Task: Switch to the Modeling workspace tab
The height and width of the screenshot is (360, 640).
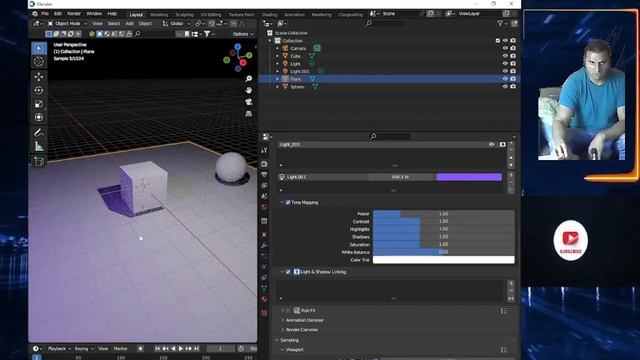Action: [x=159, y=15]
